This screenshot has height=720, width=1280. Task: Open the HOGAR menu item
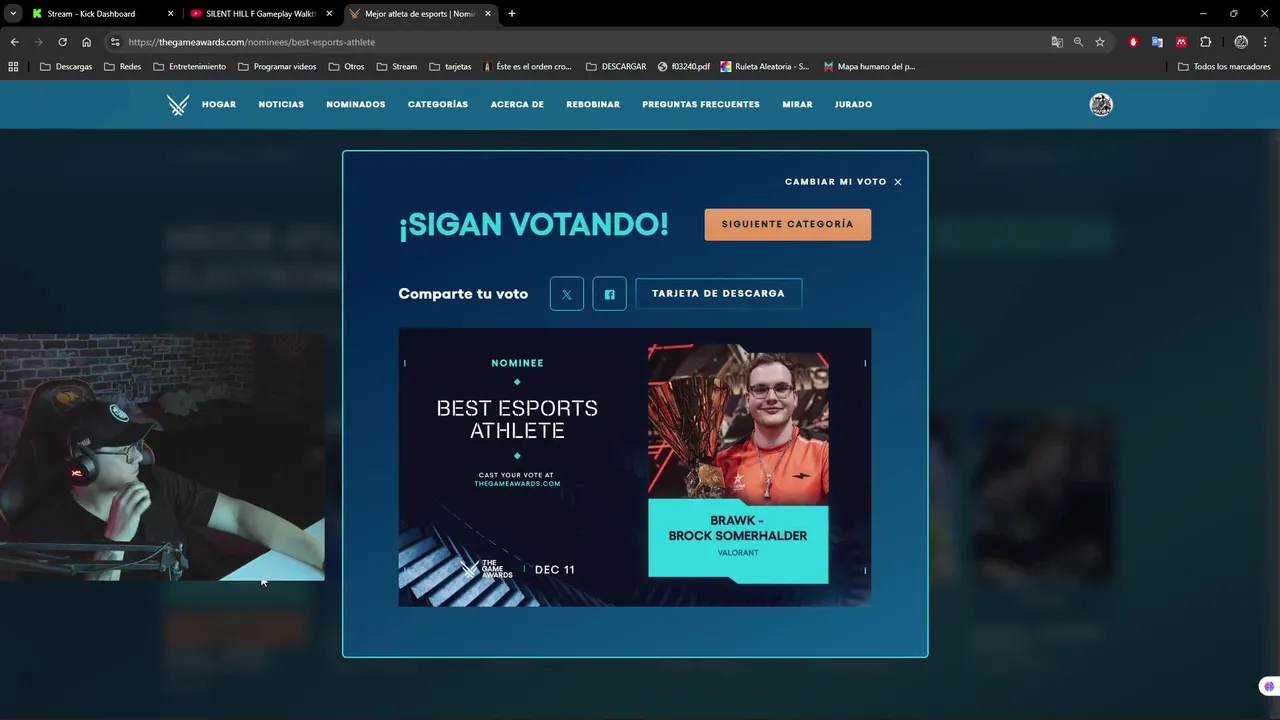click(x=219, y=105)
